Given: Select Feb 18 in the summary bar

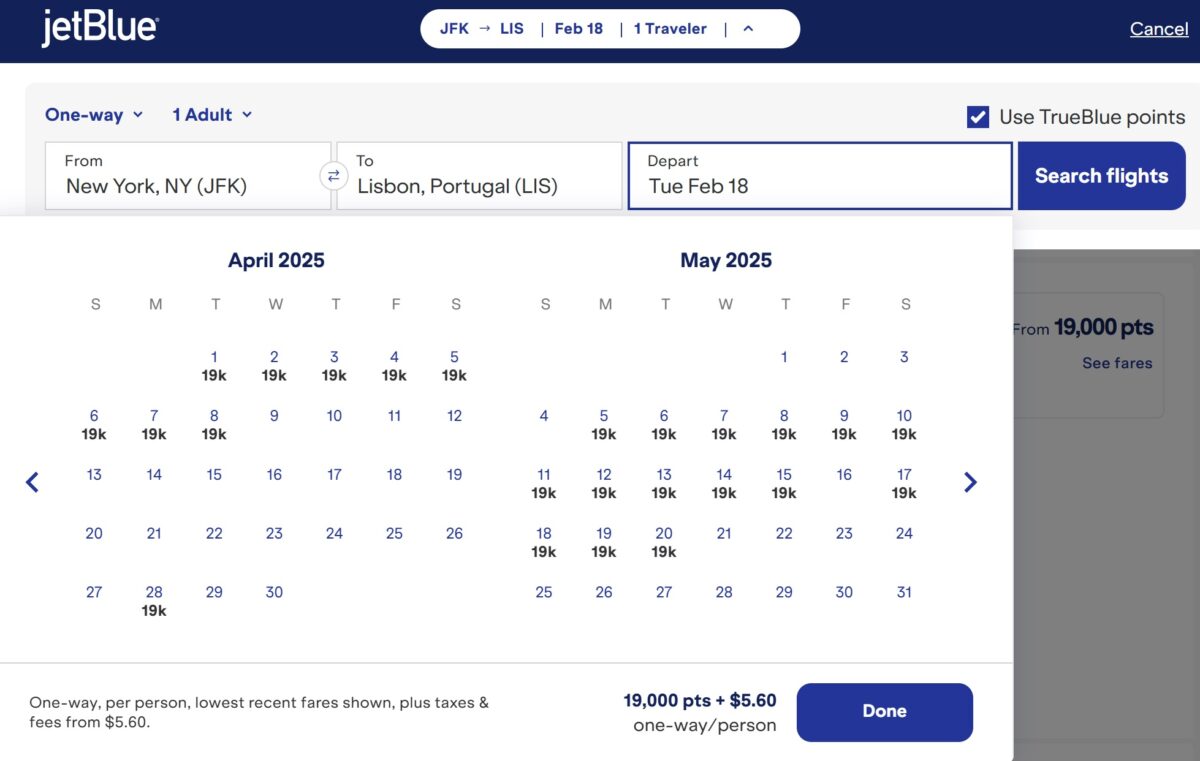Looking at the screenshot, I should 579,28.
